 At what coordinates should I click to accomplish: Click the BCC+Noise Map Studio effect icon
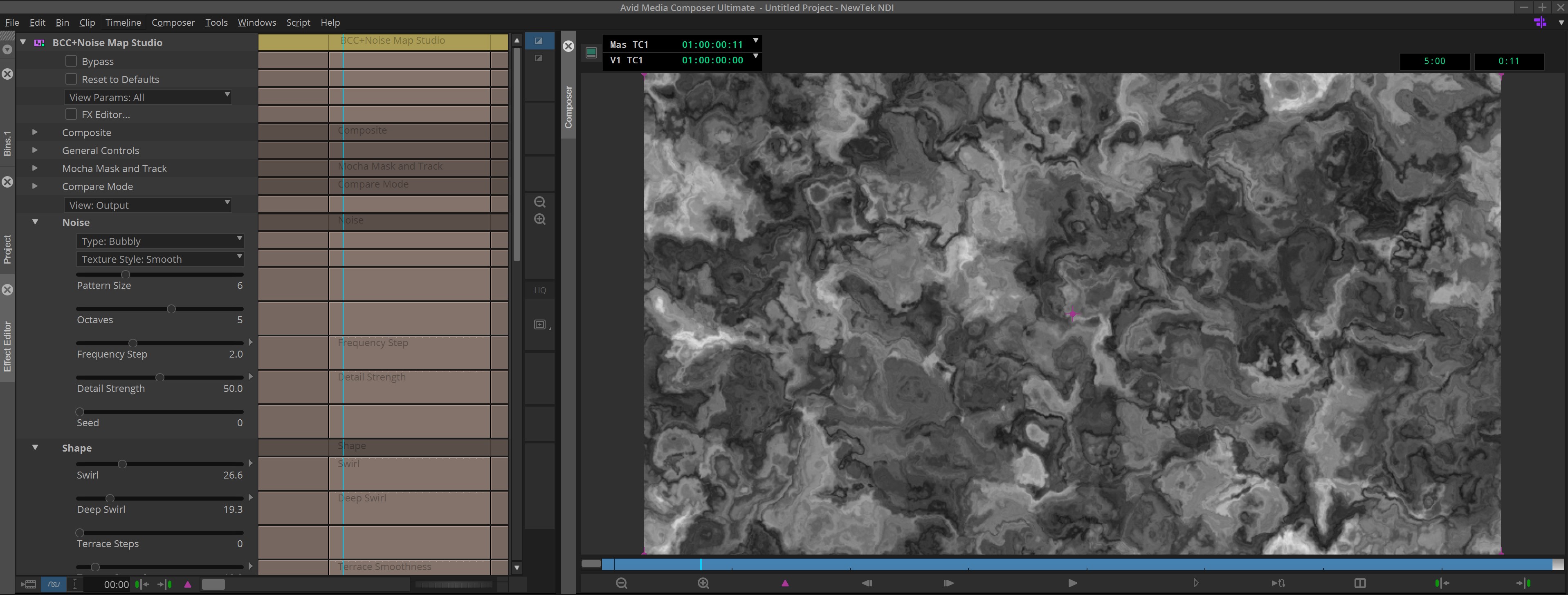[40, 42]
